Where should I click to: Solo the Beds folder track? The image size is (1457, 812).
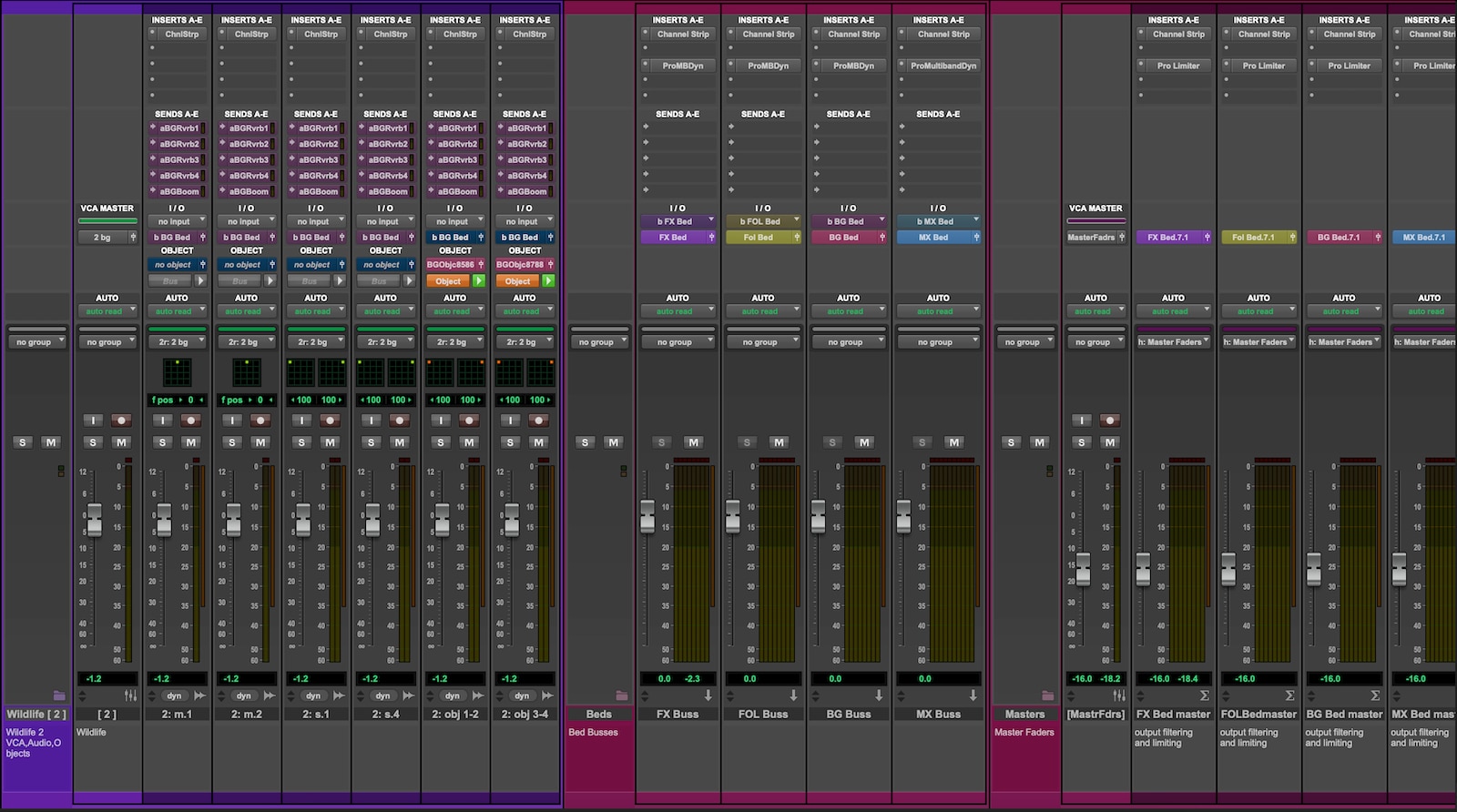coord(585,442)
